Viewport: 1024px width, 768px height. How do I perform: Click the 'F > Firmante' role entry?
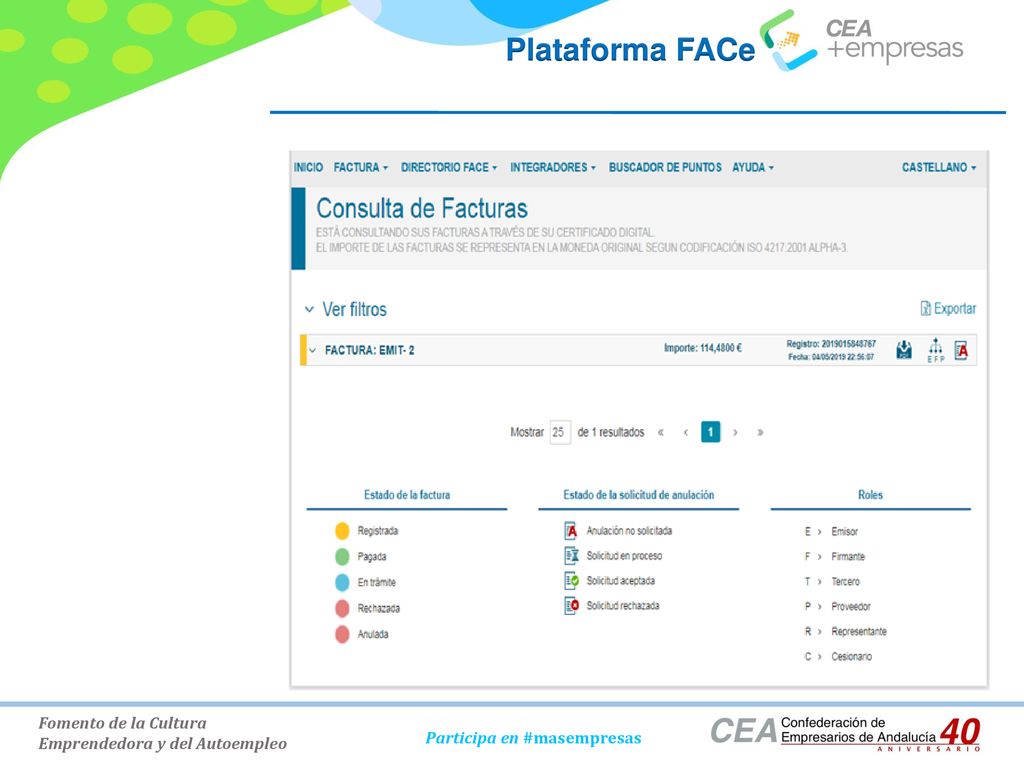point(835,556)
